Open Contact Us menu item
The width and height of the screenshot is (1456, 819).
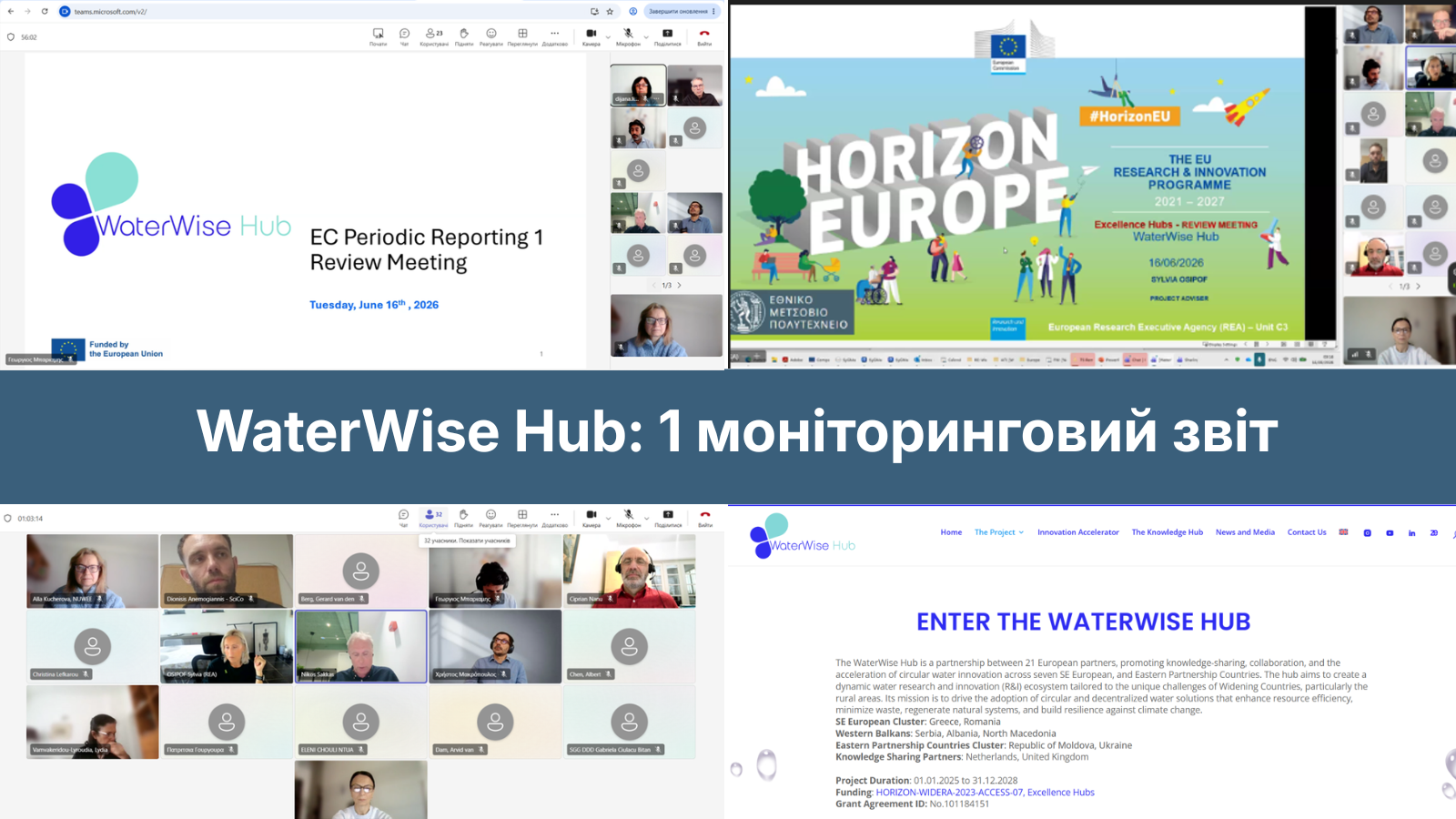pos(1307,532)
